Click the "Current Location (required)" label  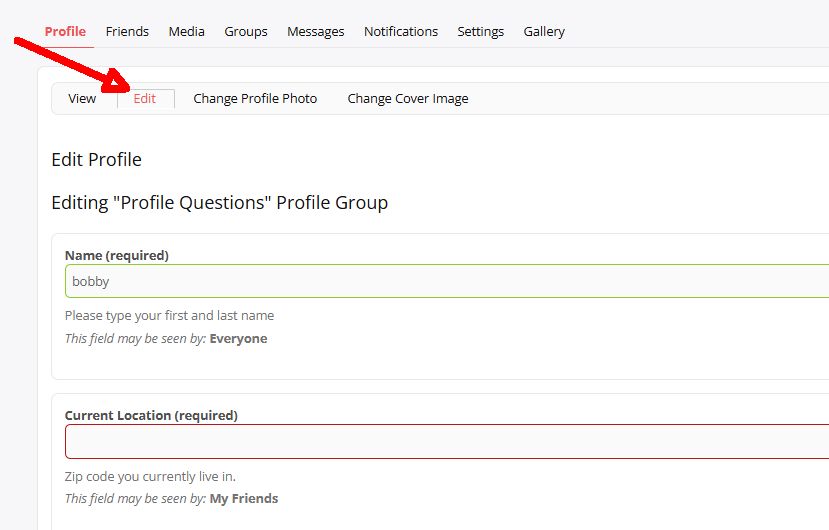[151, 415]
